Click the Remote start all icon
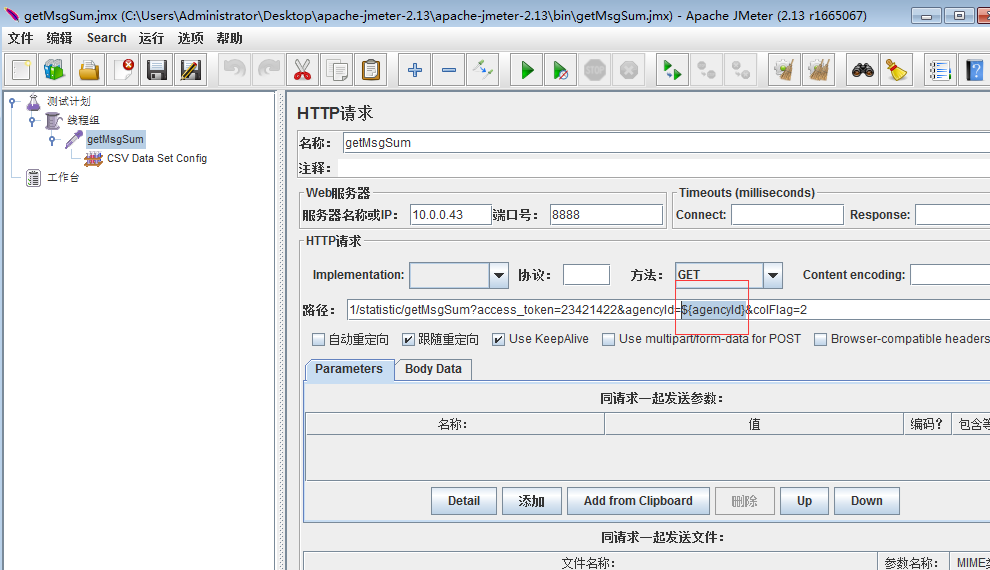Screen dimensions: 990x570 [672, 69]
